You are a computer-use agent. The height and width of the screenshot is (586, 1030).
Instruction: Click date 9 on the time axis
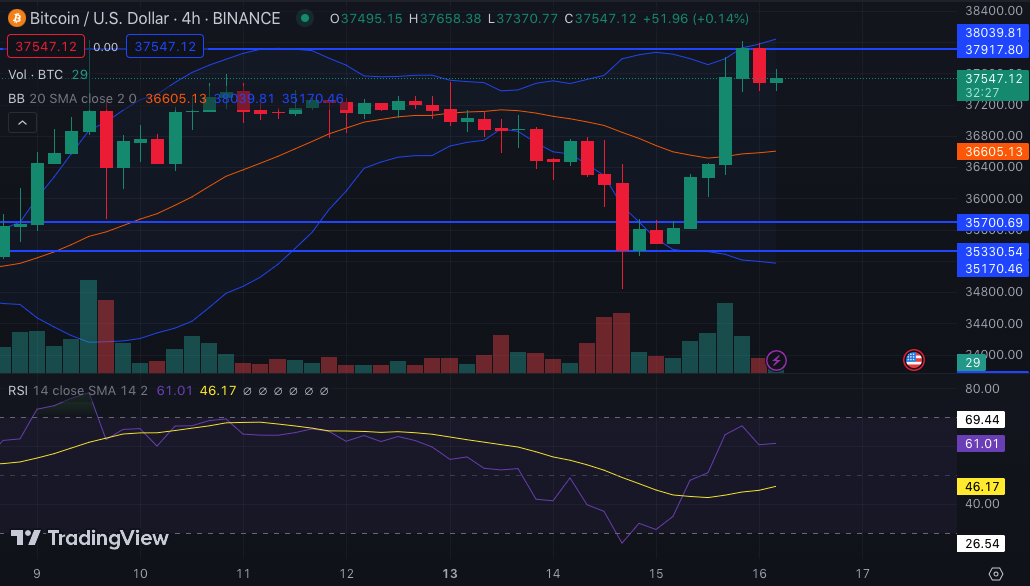[x=37, y=574]
